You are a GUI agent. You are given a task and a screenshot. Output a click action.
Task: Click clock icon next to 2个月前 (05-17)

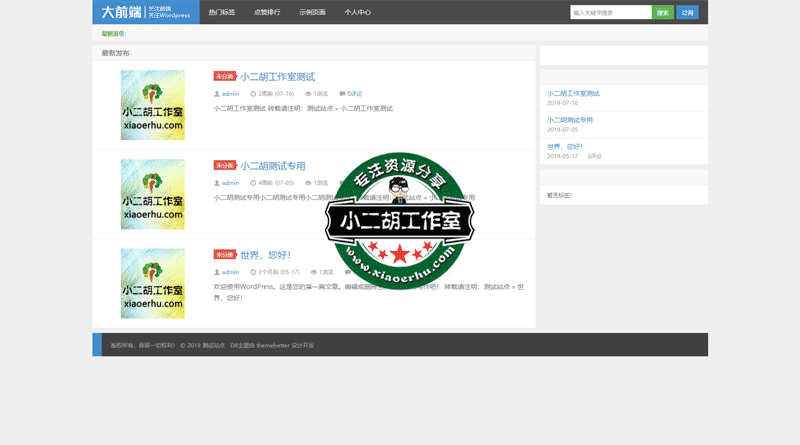pos(253,272)
